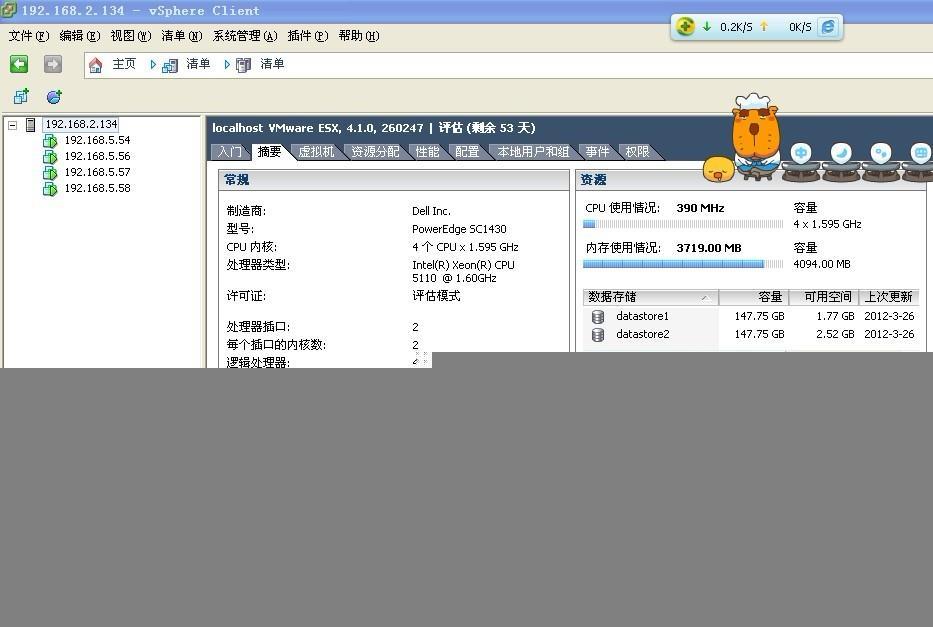Click the 0.2K/S download speed readout
Viewport: 933px width, 627px height.
click(736, 27)
